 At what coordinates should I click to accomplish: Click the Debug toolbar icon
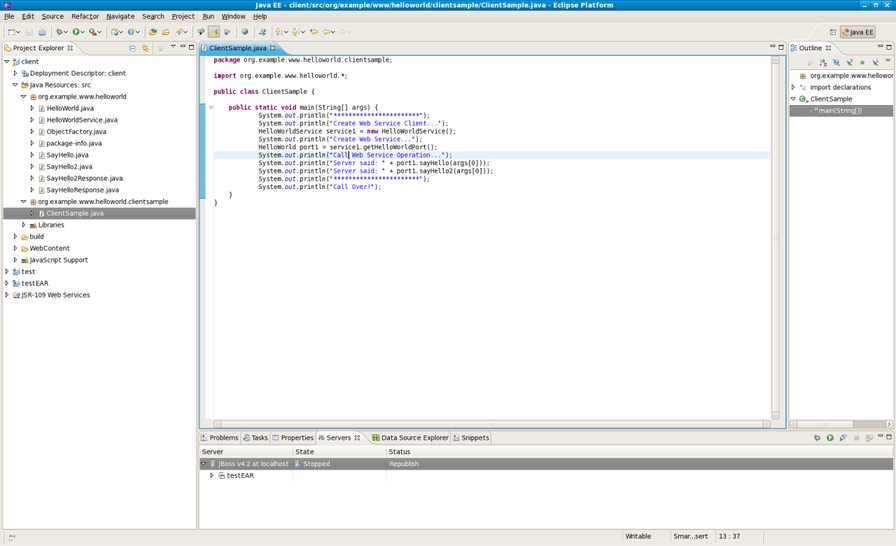(60, 32)
